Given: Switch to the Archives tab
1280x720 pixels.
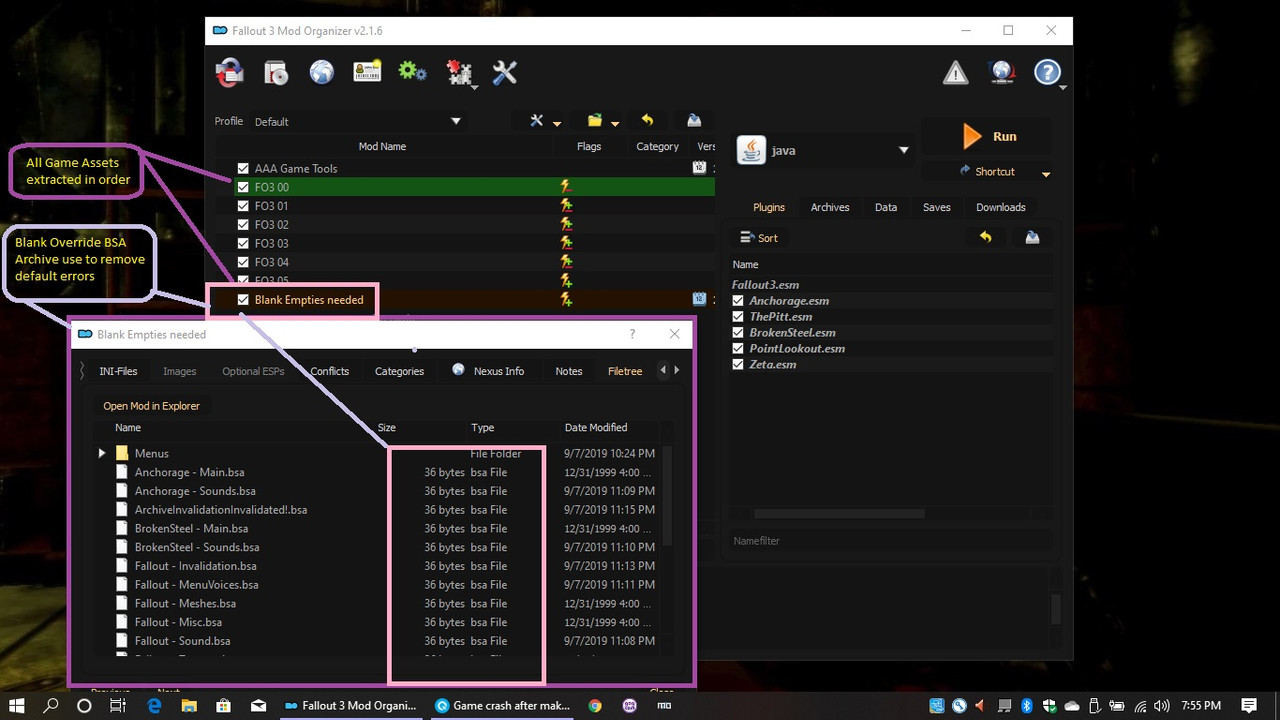Looking at the screenshot, I should click(x=830, y=207).
